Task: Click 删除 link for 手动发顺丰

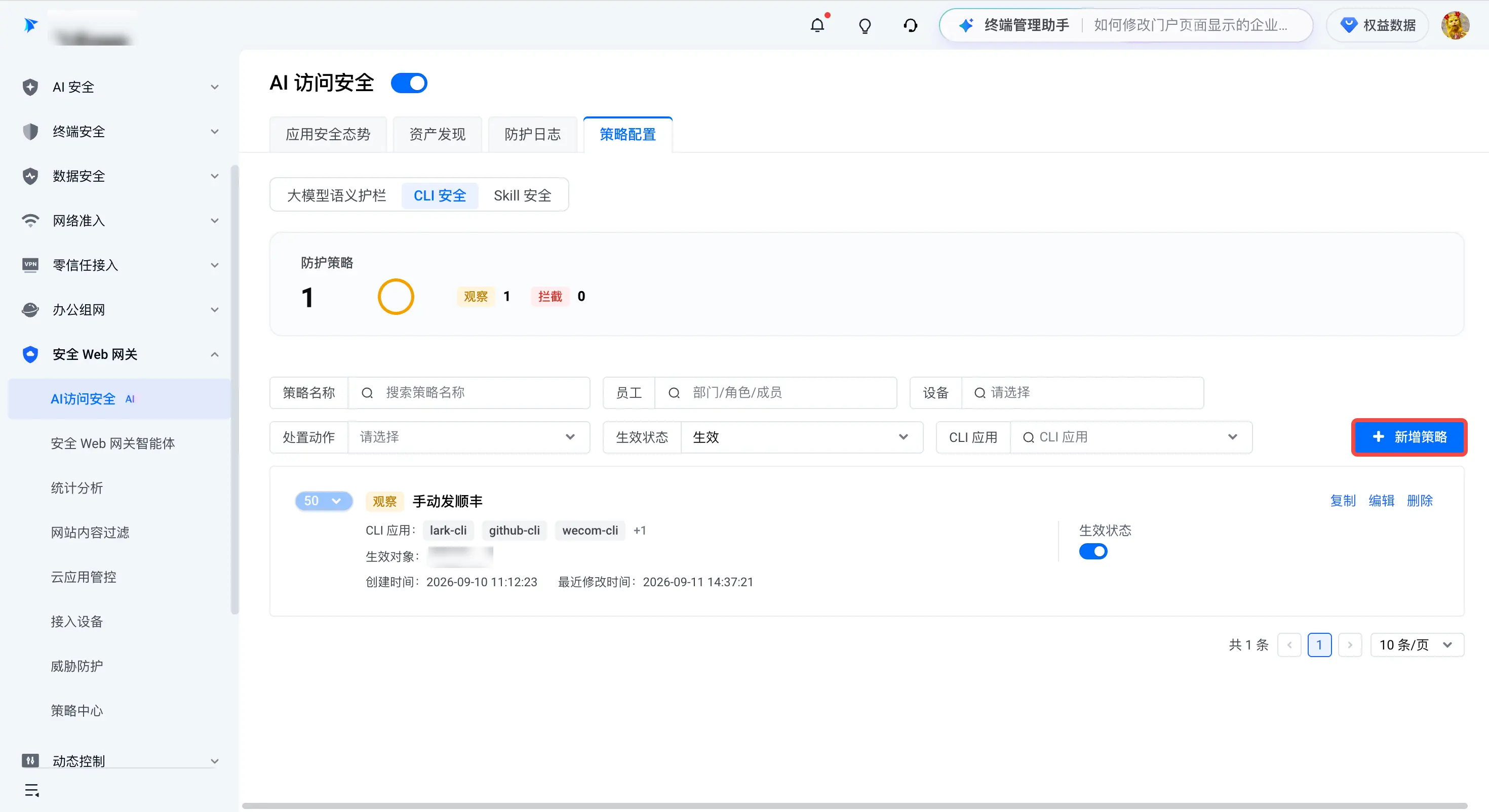Action: click(1419, 501)
